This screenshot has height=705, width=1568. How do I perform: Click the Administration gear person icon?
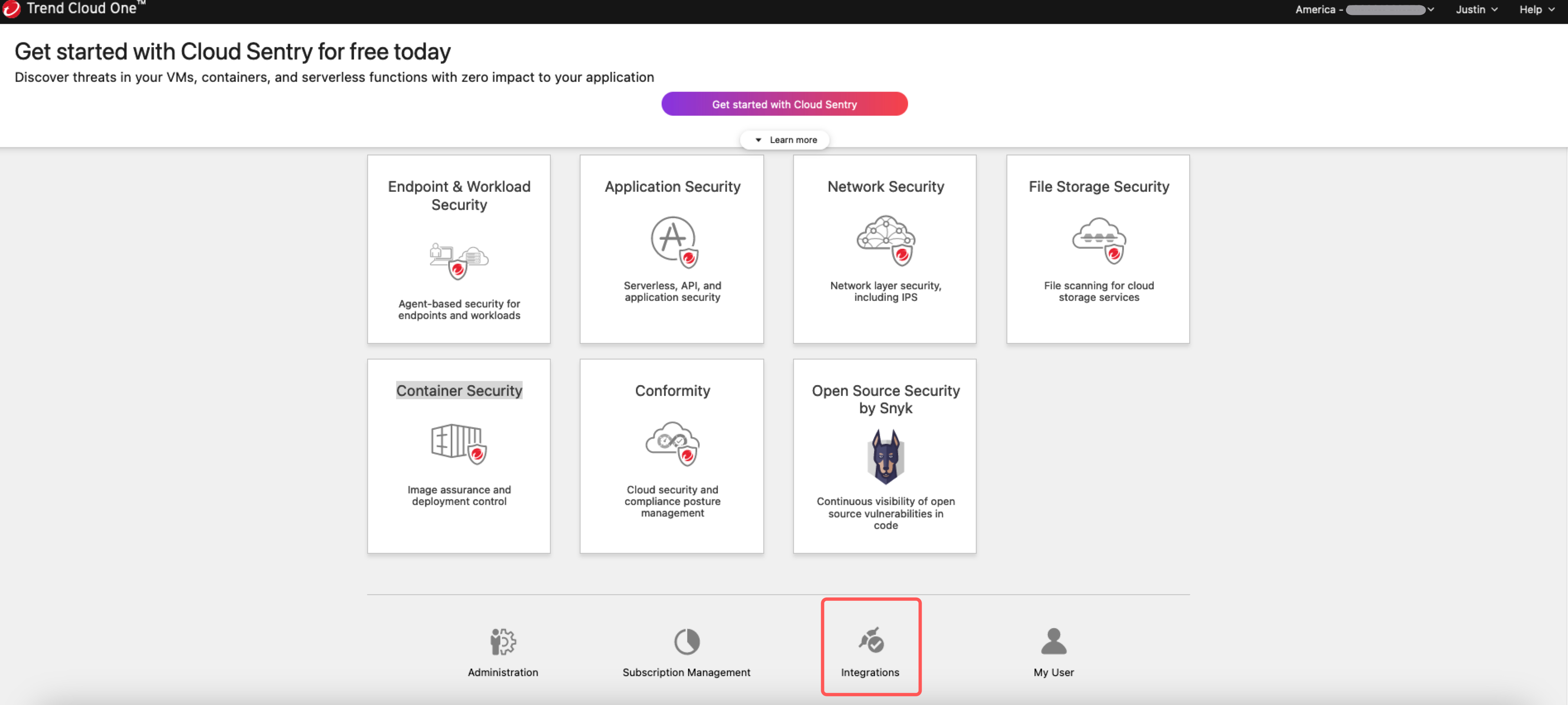click(503, 642)
